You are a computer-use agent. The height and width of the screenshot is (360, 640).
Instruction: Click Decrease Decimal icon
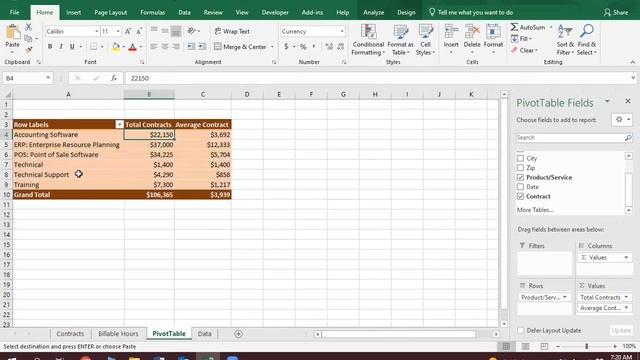coord(341,47)
